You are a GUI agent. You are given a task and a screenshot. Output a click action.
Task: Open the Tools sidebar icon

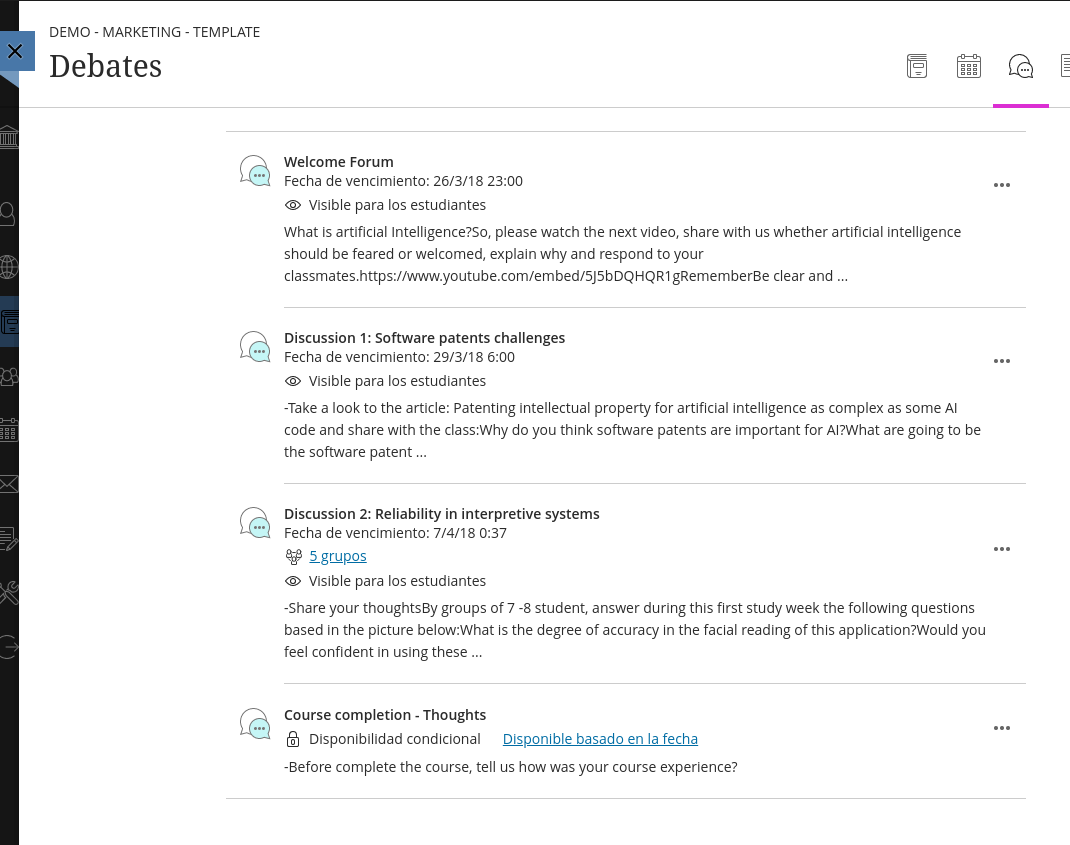tap(9, 592)
